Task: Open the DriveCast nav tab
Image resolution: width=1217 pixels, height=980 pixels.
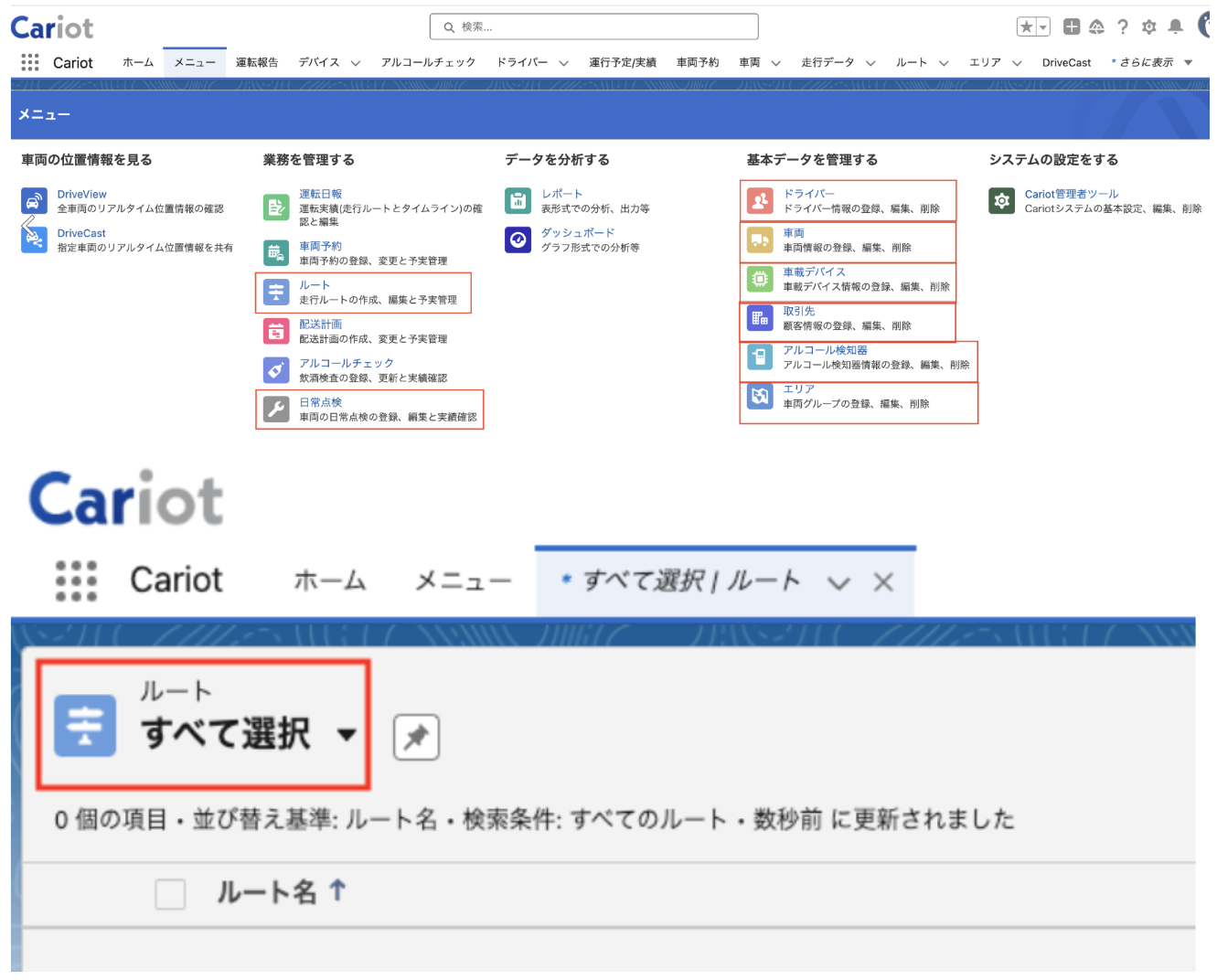Action: (x=1066, y=62)
